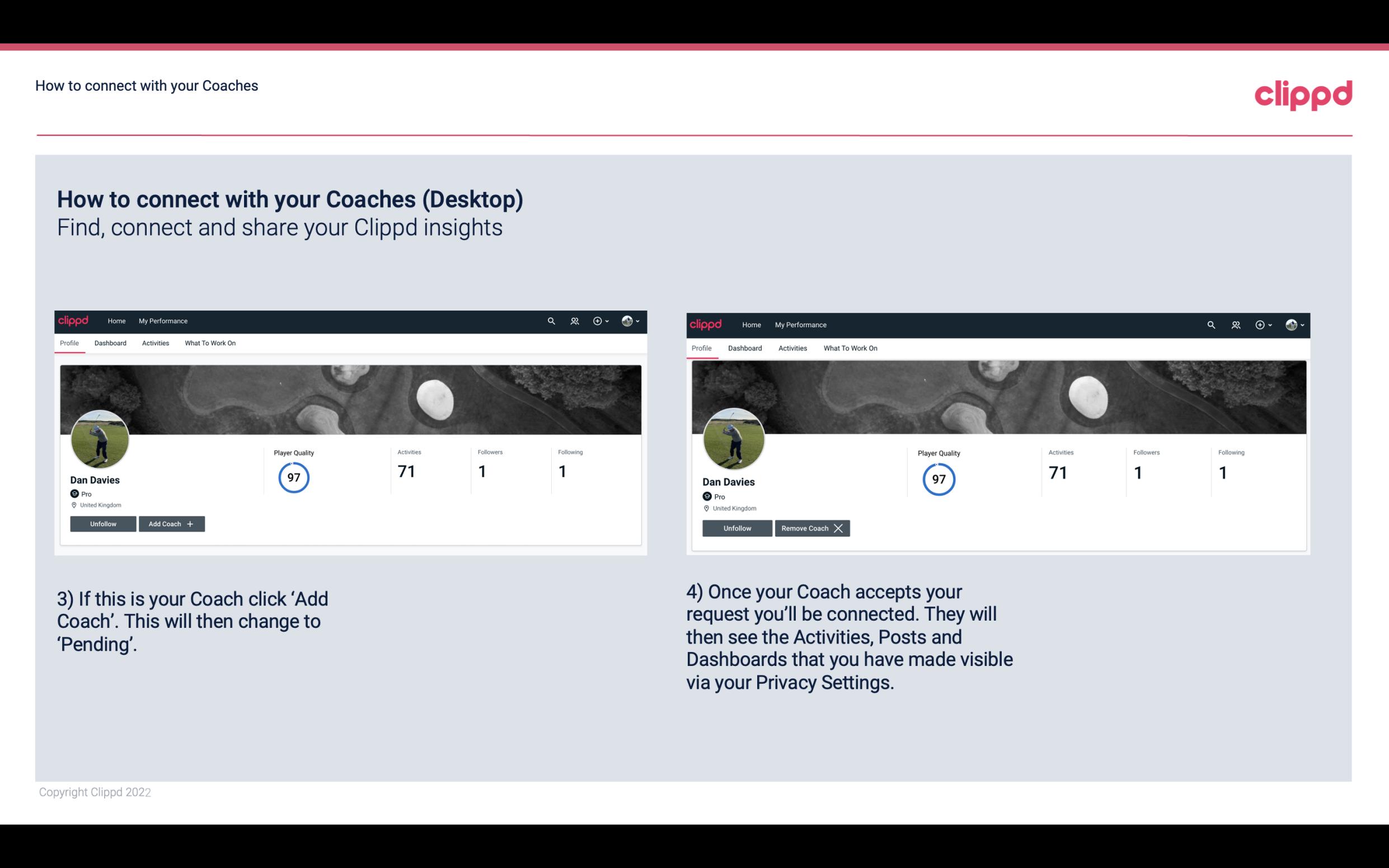Image resolution: width=1389 pixels, height=868 pixels.
Task: Select the 'Dashboard' tab in left screenshot
Action: 110,343
